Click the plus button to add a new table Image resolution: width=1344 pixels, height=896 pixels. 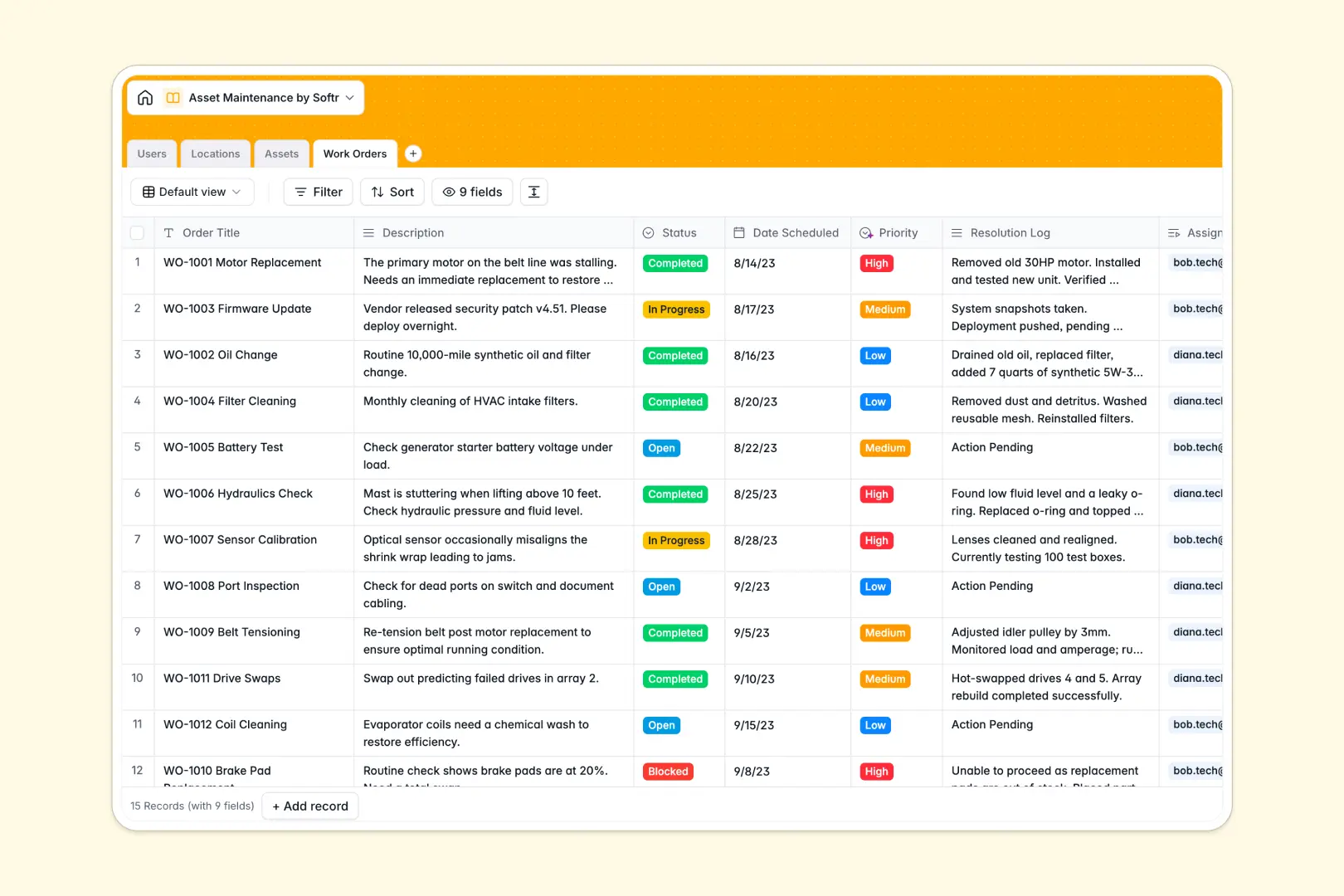[412, 153]
